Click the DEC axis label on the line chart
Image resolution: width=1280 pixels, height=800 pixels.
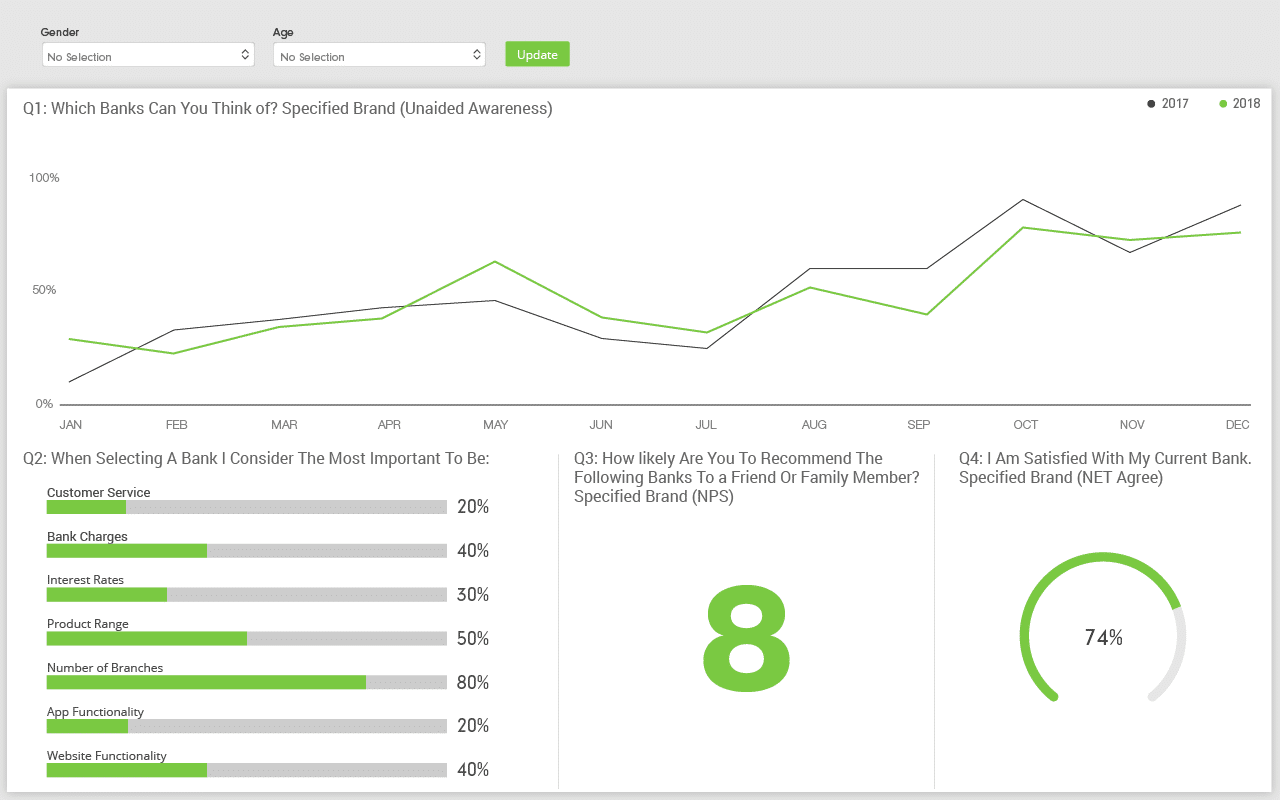pos(1238,424)
